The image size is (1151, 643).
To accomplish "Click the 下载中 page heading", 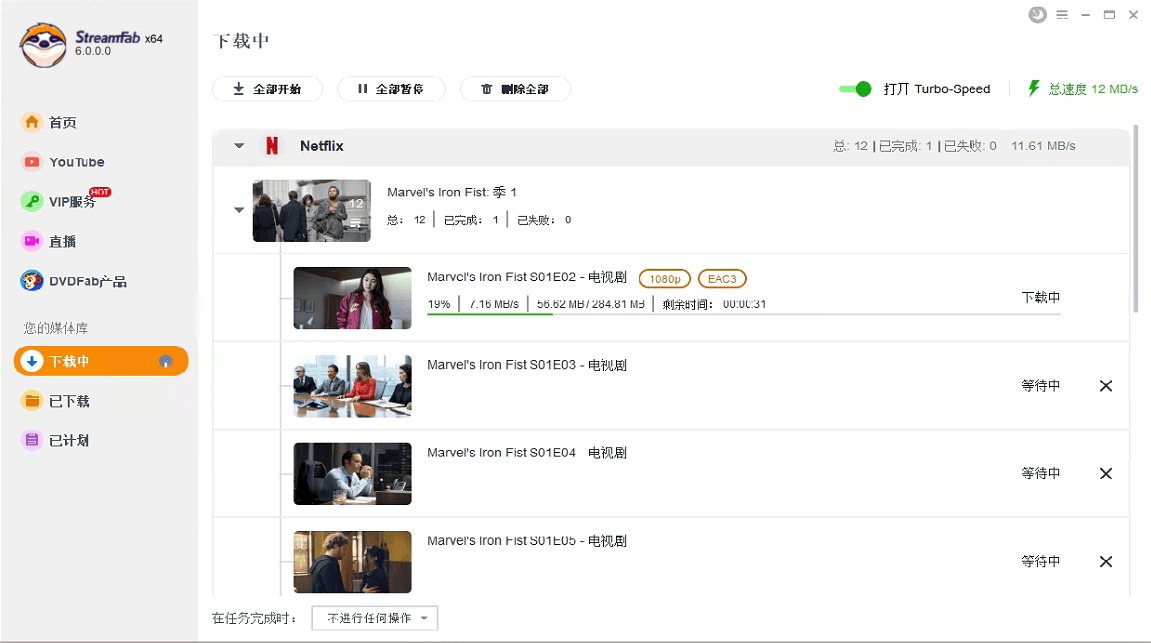I will 242,41.
